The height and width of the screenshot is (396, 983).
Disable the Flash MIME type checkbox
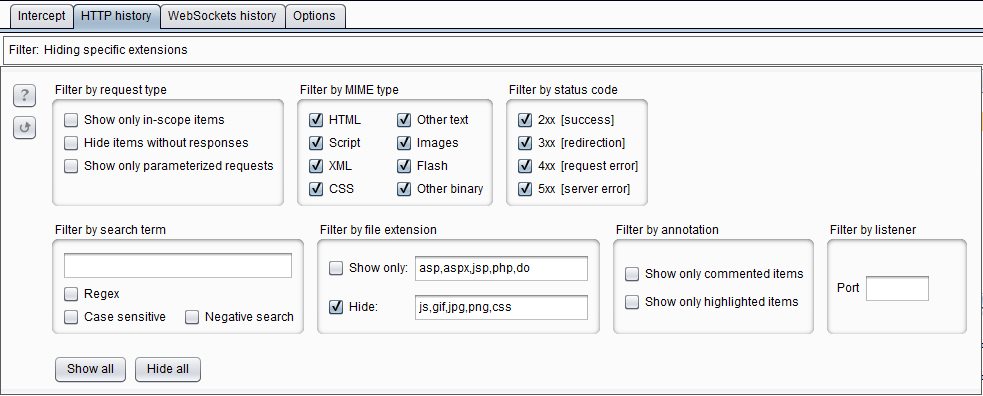click(404, 166)
